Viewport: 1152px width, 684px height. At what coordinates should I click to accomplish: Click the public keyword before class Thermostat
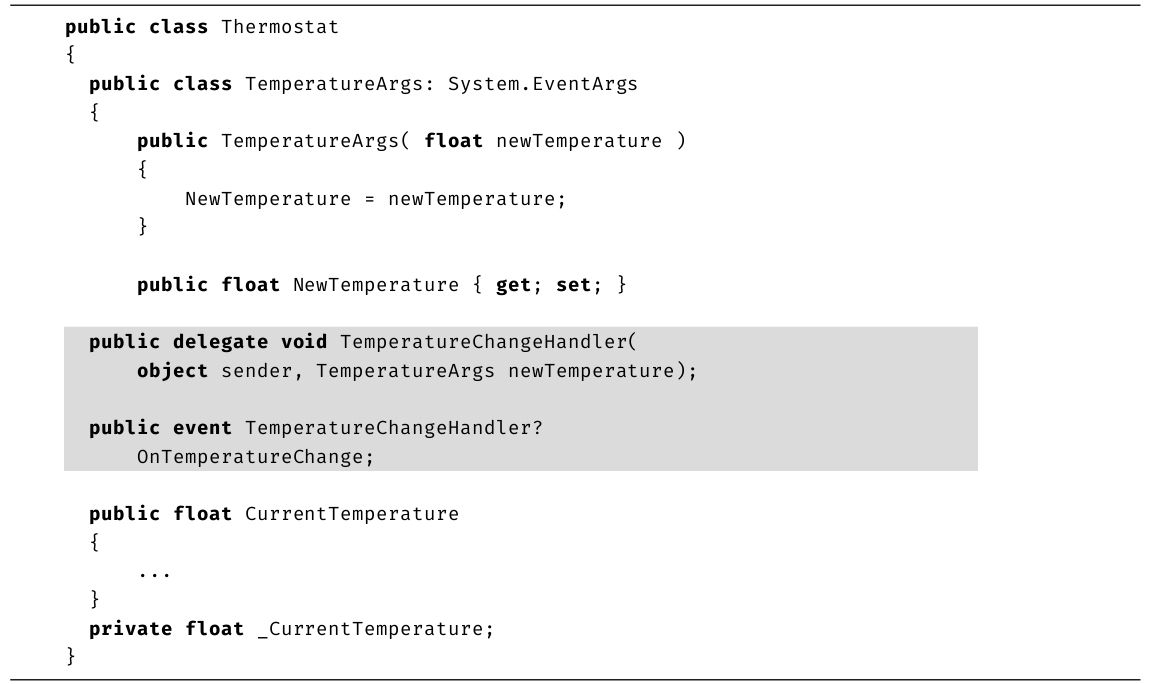(100, 27)
